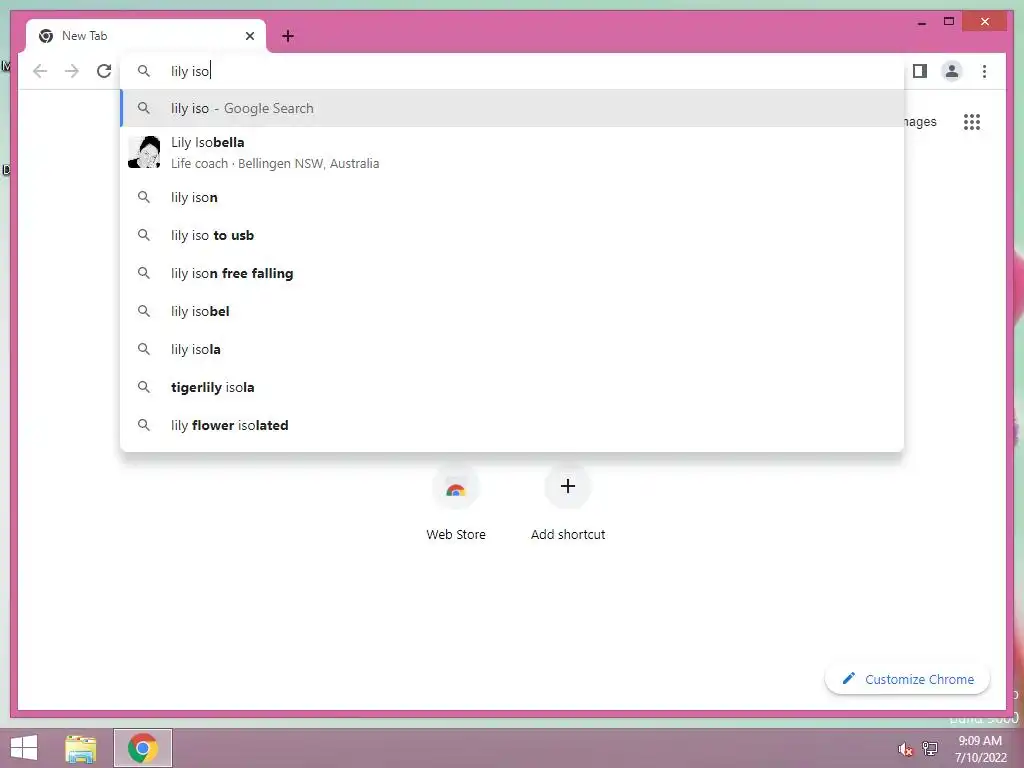This screenshot has height=768, width=1024.
Task: Open the Chrome three-dot menu
Action: tap(984, 71)
